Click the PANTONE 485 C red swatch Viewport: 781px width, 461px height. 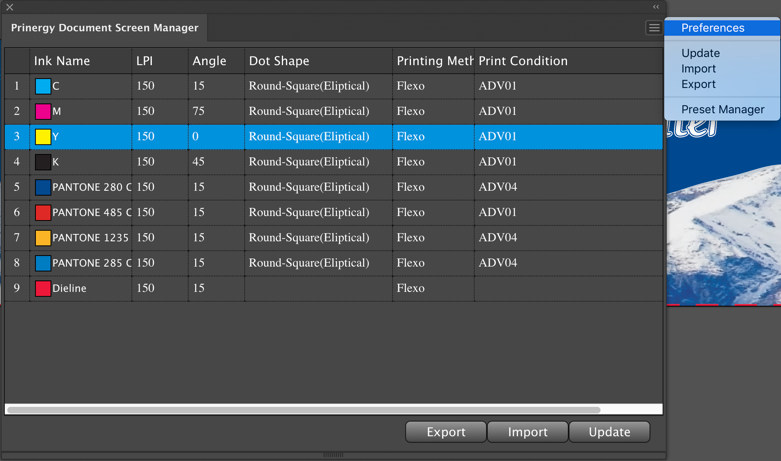[43, 212]
